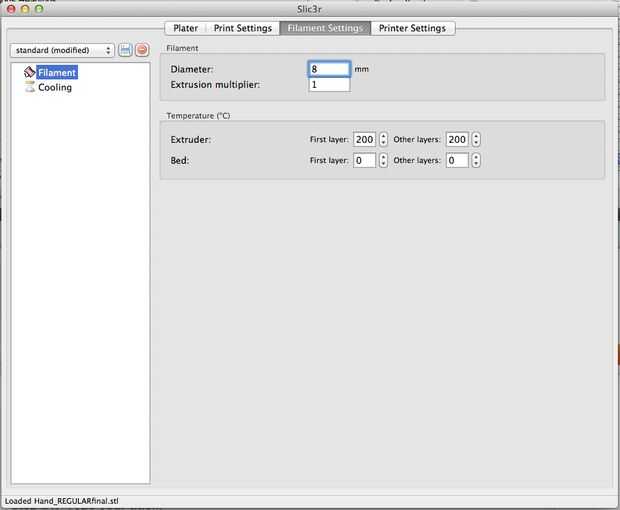Click Extruder Other layers temperature field
This screenshot has width=620, height=510.
pos(457,139)
